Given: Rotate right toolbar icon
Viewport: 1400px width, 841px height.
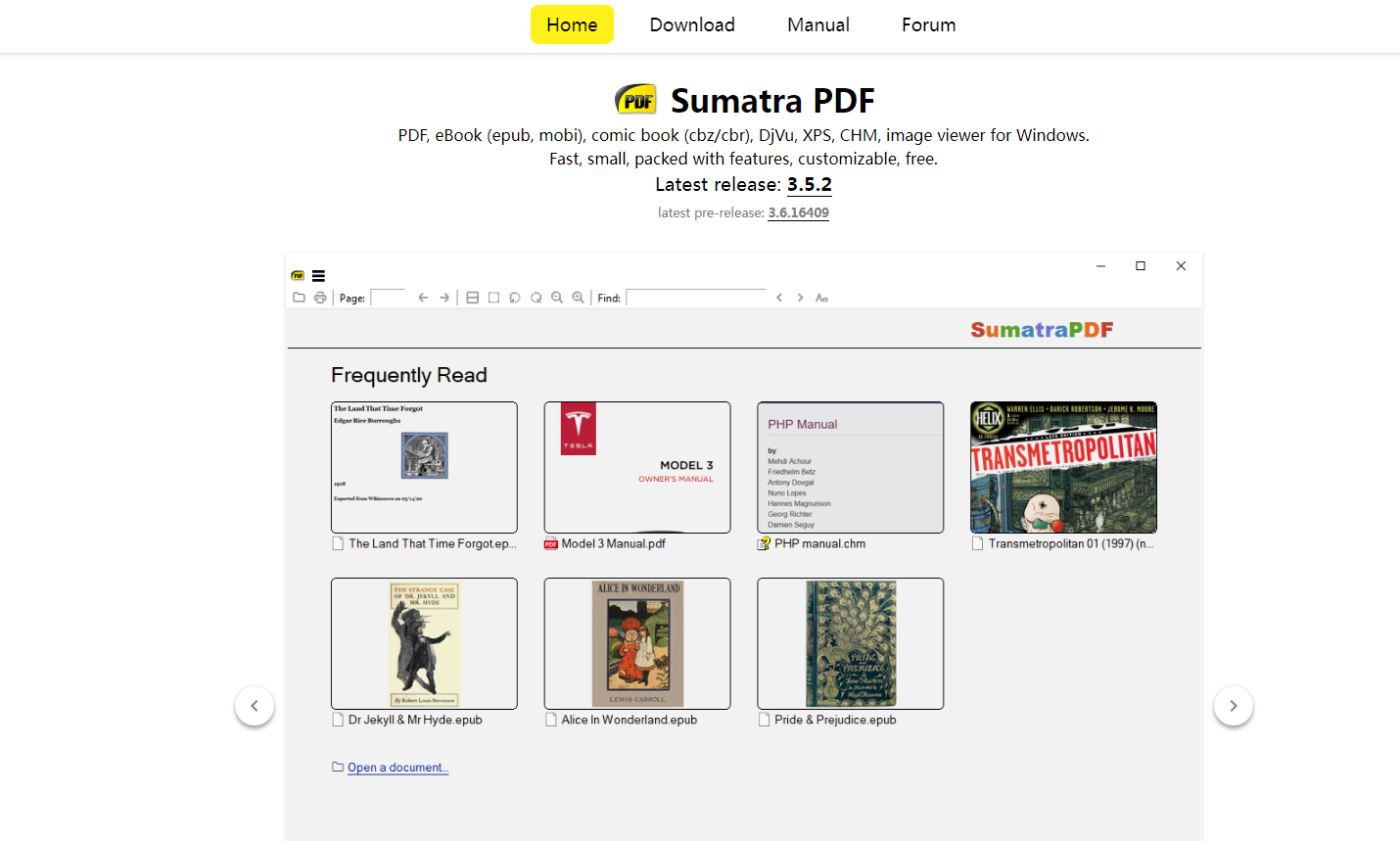Looking at the screenshot, I should tap(536, 298).
